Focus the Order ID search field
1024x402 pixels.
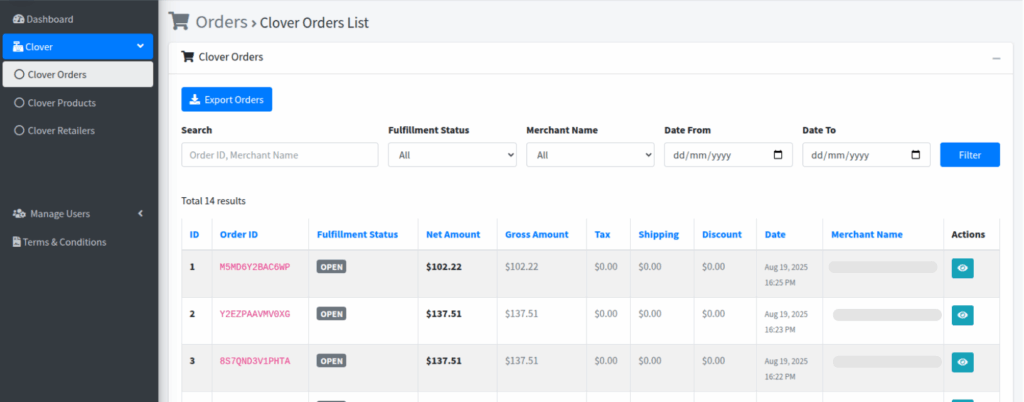280,155
